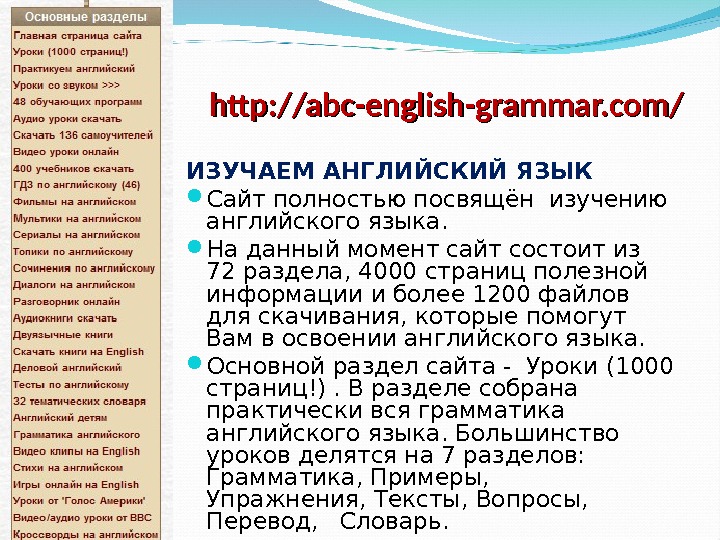Select '32 тематических словаря' link

79,401
